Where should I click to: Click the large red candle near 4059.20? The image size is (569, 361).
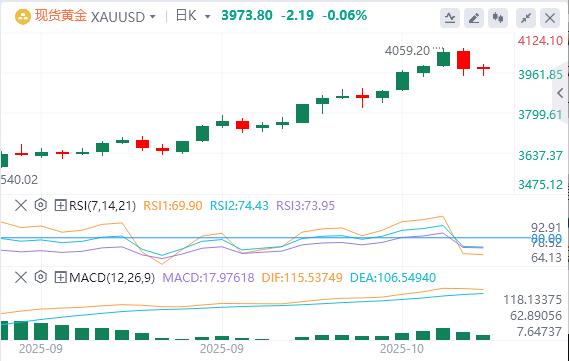pos(463,60)
